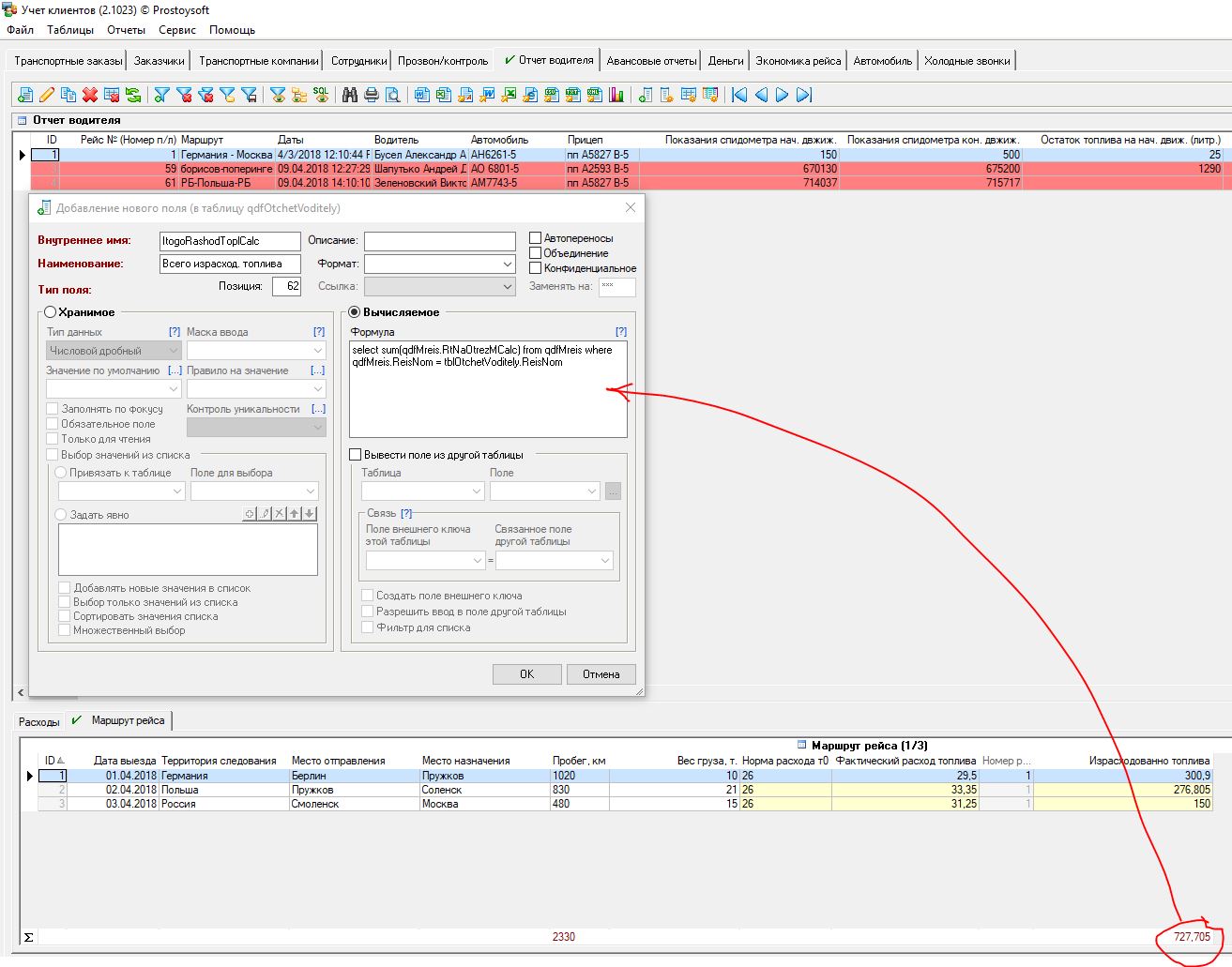Click the add new record toolbar icon

(x=25, y=95)
